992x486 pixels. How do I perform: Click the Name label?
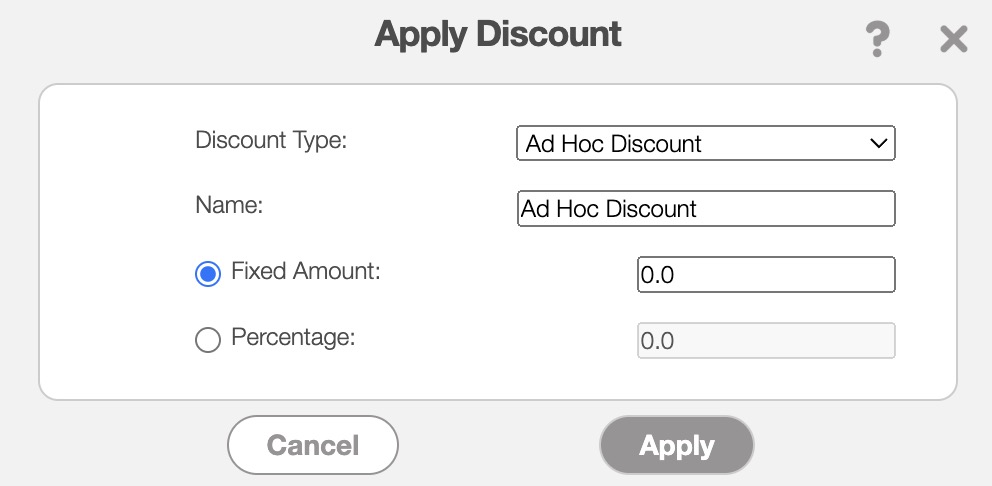(228, 206)
